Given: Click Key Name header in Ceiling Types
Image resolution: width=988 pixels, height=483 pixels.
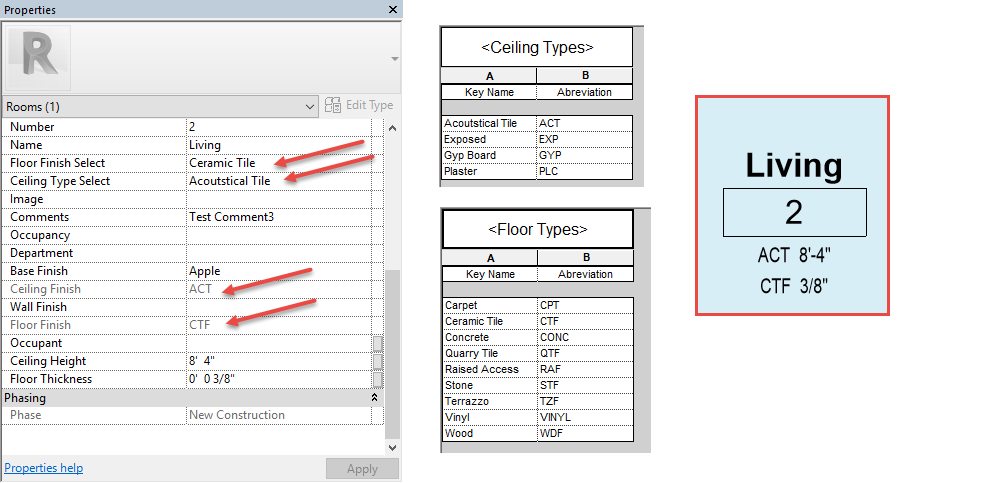Looking at the screenshot, I should point(489,92).
